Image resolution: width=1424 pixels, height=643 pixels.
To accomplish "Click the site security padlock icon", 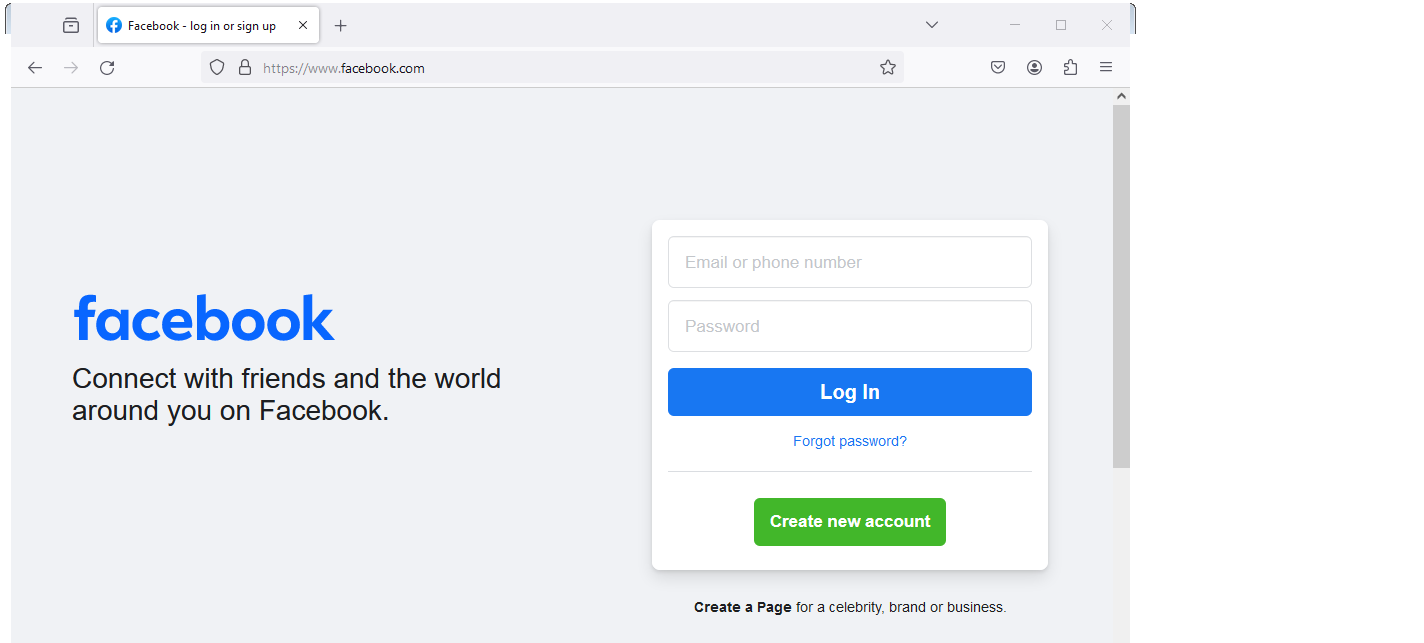I will pyautogui.click(x=245, y=68).
